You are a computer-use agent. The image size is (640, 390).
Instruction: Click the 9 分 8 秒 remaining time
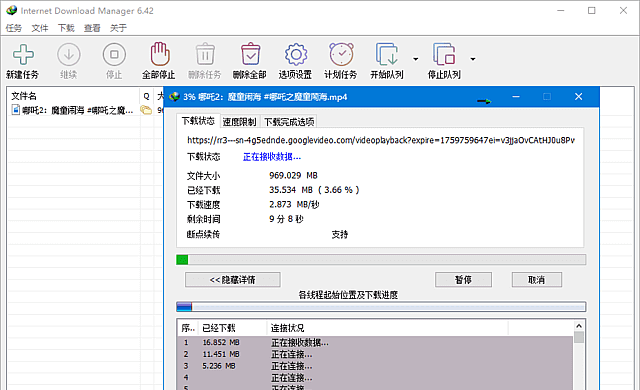286,219
